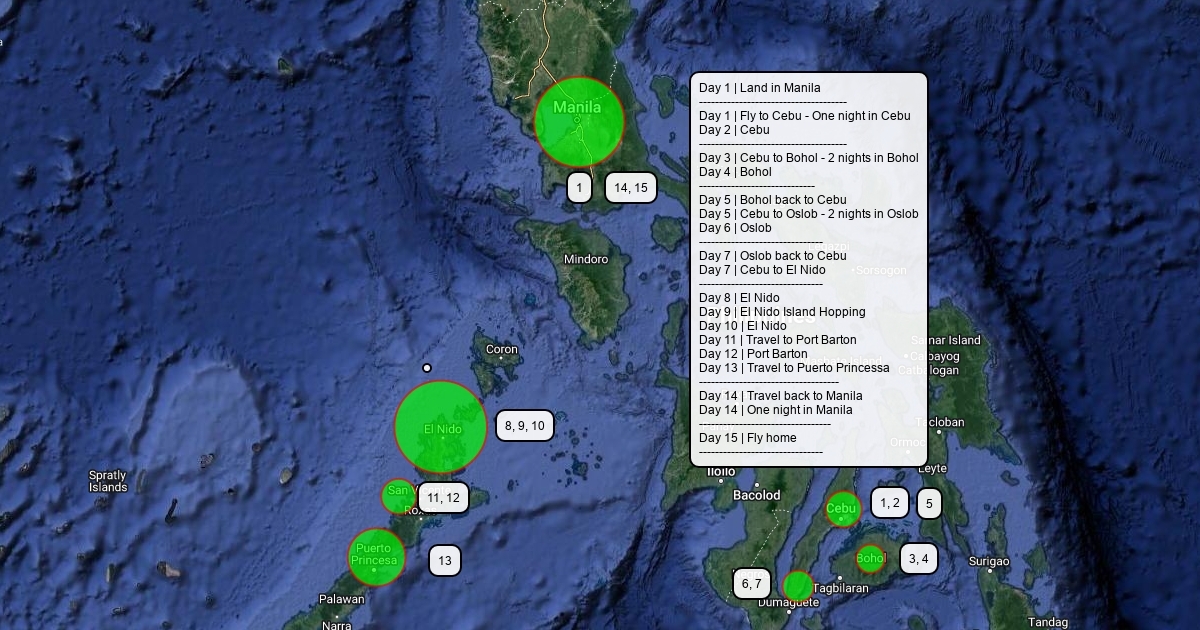The width and height of the screenshot is (1200, 630).
Task: Select the "11, 12" day label box
Action: 443,497
